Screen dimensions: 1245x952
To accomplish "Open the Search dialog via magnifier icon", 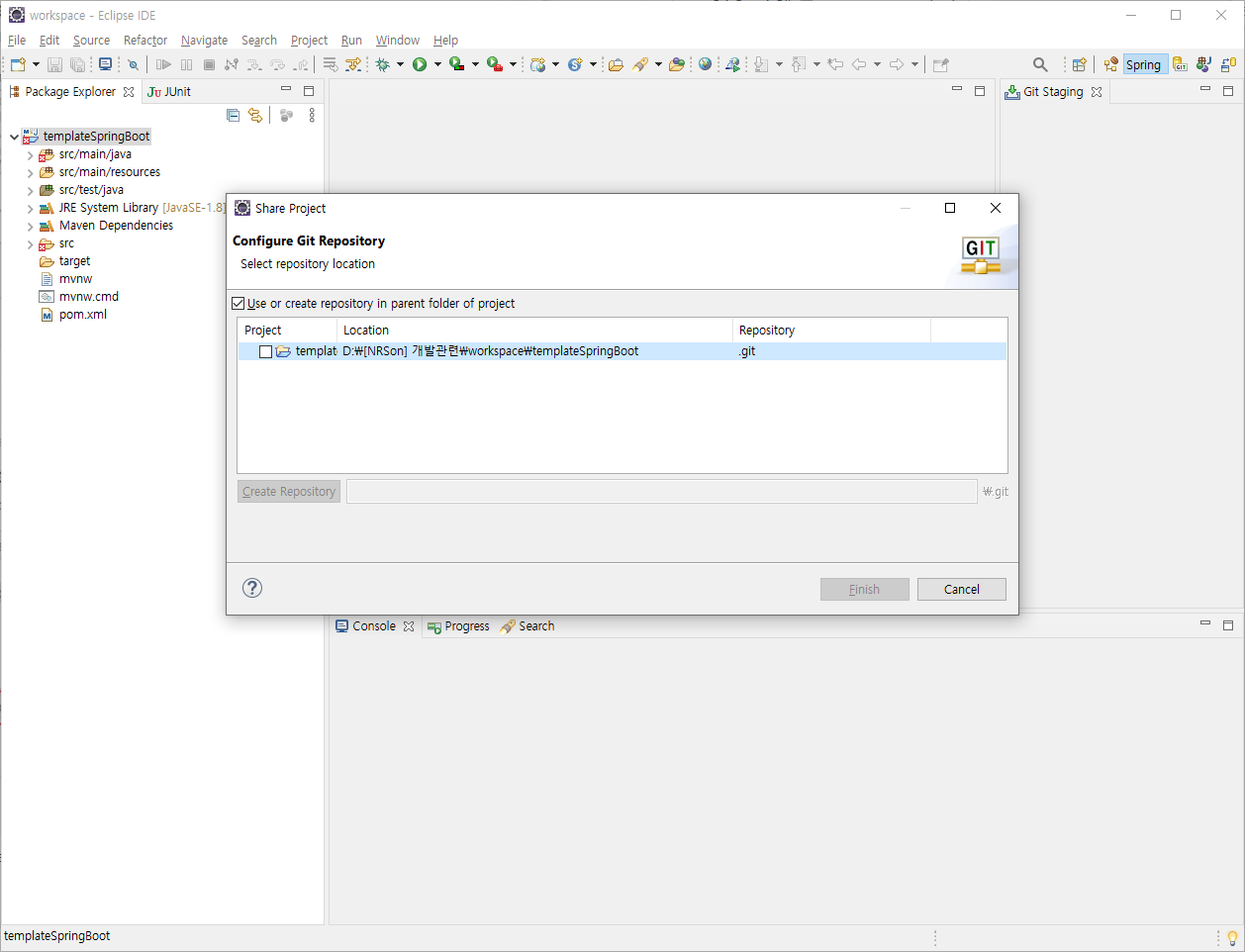I will [x=1040, y=63].
